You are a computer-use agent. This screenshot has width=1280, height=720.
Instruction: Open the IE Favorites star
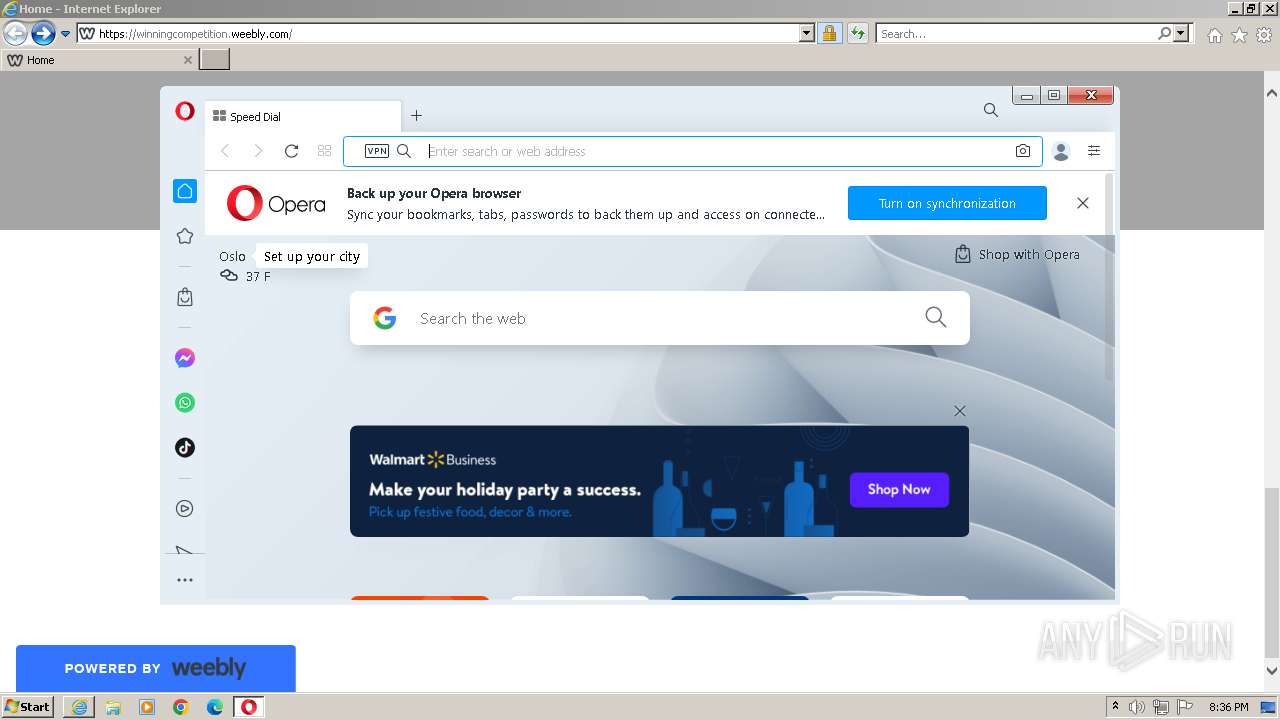[x=1239, y=35]
